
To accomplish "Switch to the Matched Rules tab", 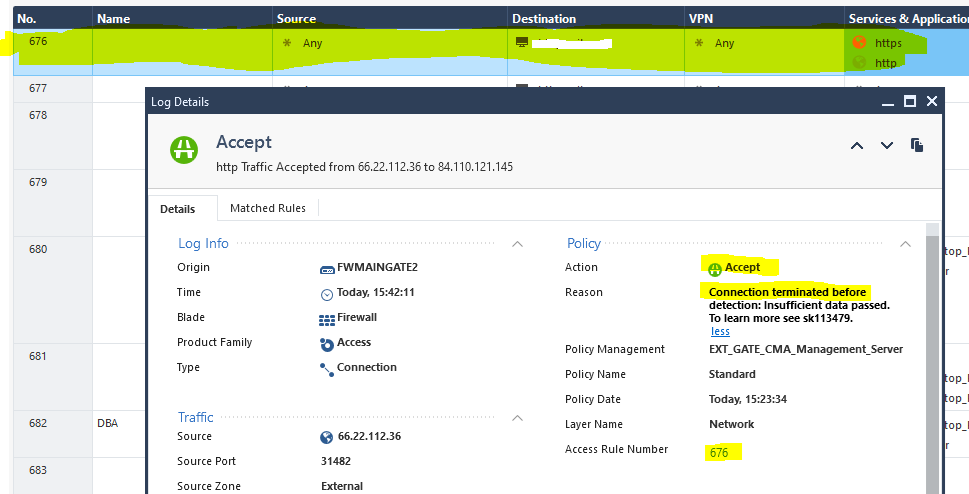I will tap(269, 208).
